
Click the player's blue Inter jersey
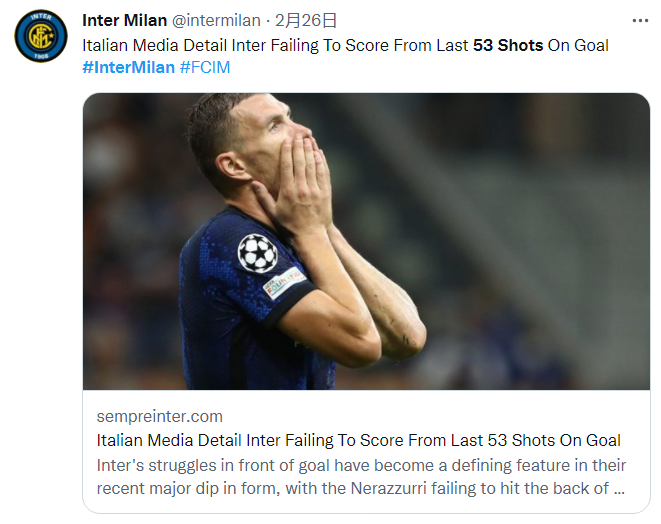point(230,320)
